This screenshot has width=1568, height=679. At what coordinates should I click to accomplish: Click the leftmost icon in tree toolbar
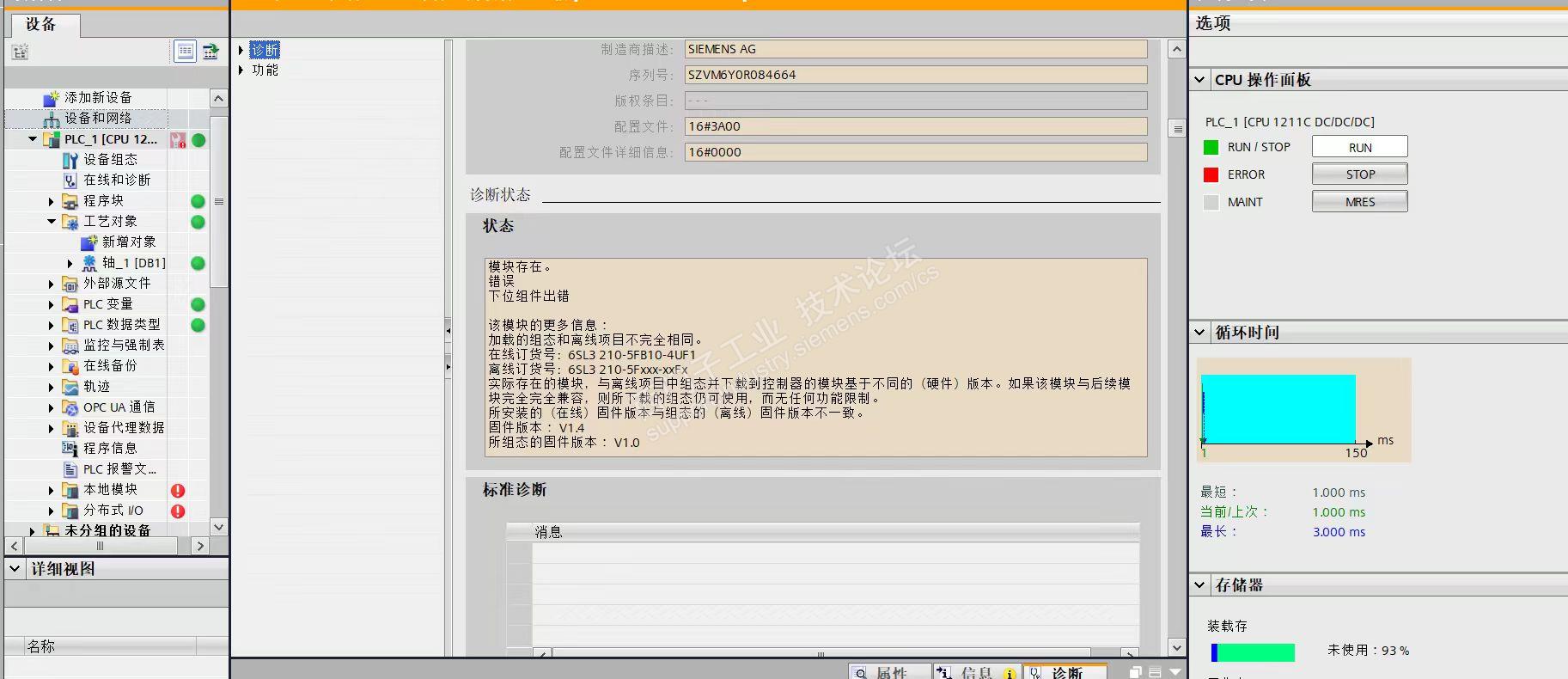20,52
